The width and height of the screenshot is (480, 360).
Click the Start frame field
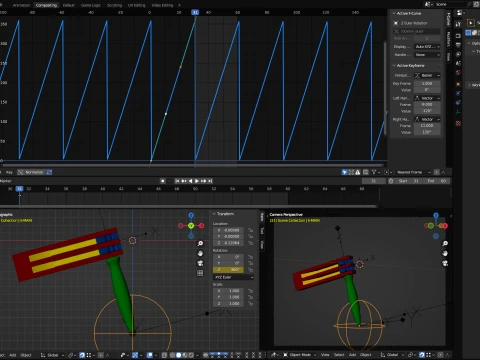click(x=409, y=181)
